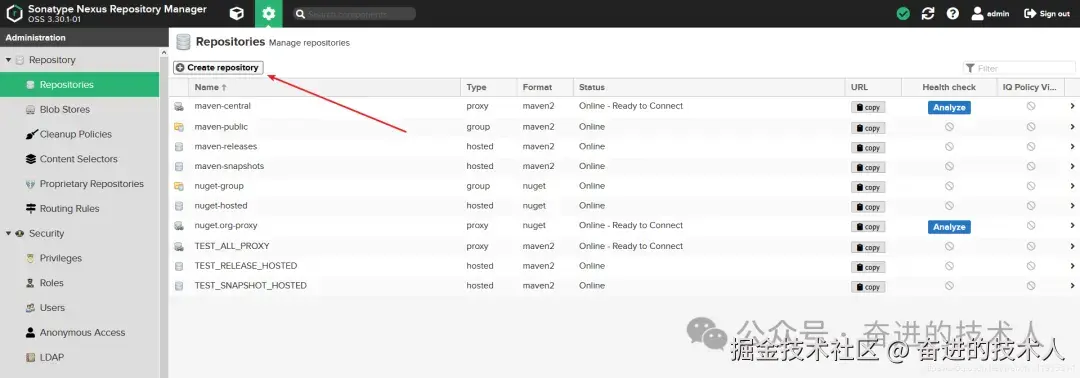
Task: Select the nuget-hosted repository name
Action: click(x=221, y=206)
